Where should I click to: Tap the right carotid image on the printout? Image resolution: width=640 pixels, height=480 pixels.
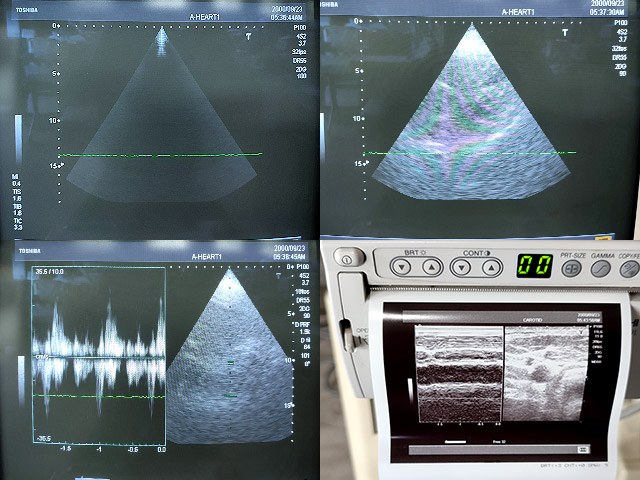547,373
